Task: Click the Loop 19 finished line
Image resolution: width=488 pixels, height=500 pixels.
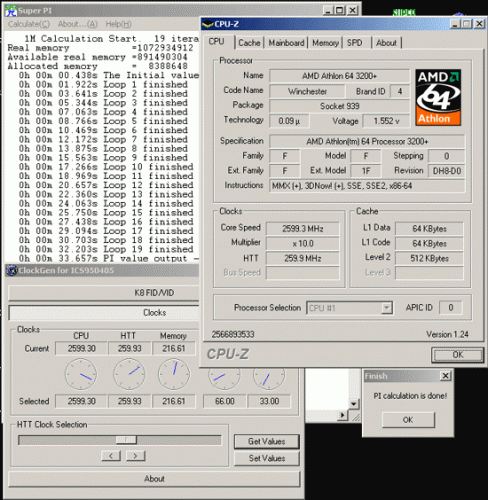Action: pos(106,249)
